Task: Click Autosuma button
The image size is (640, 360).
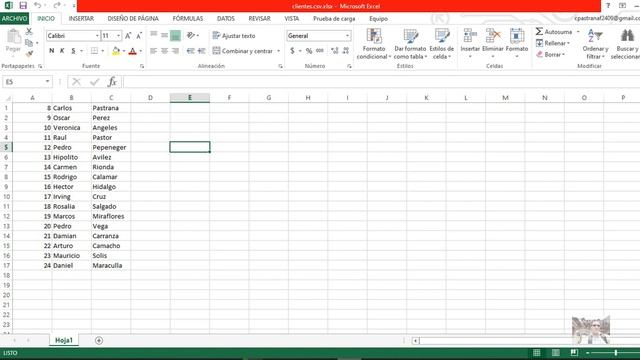Action: pyautogui.click(x=554, y=32)
